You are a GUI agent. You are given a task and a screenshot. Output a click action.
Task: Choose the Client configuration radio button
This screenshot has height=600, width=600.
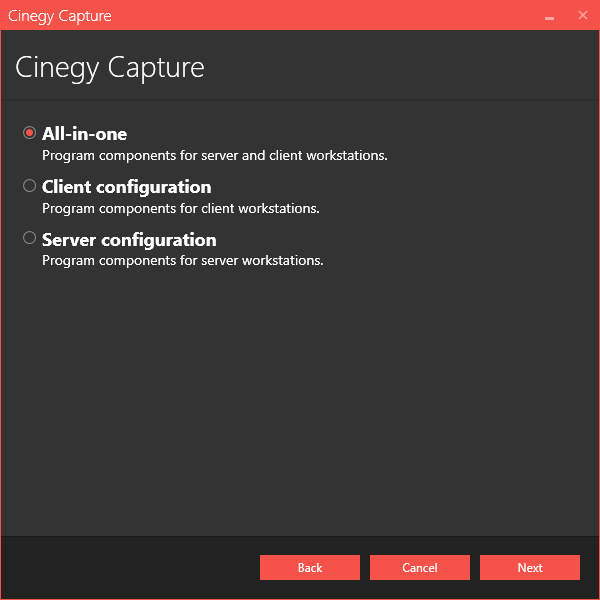click(x=30, y=186)
